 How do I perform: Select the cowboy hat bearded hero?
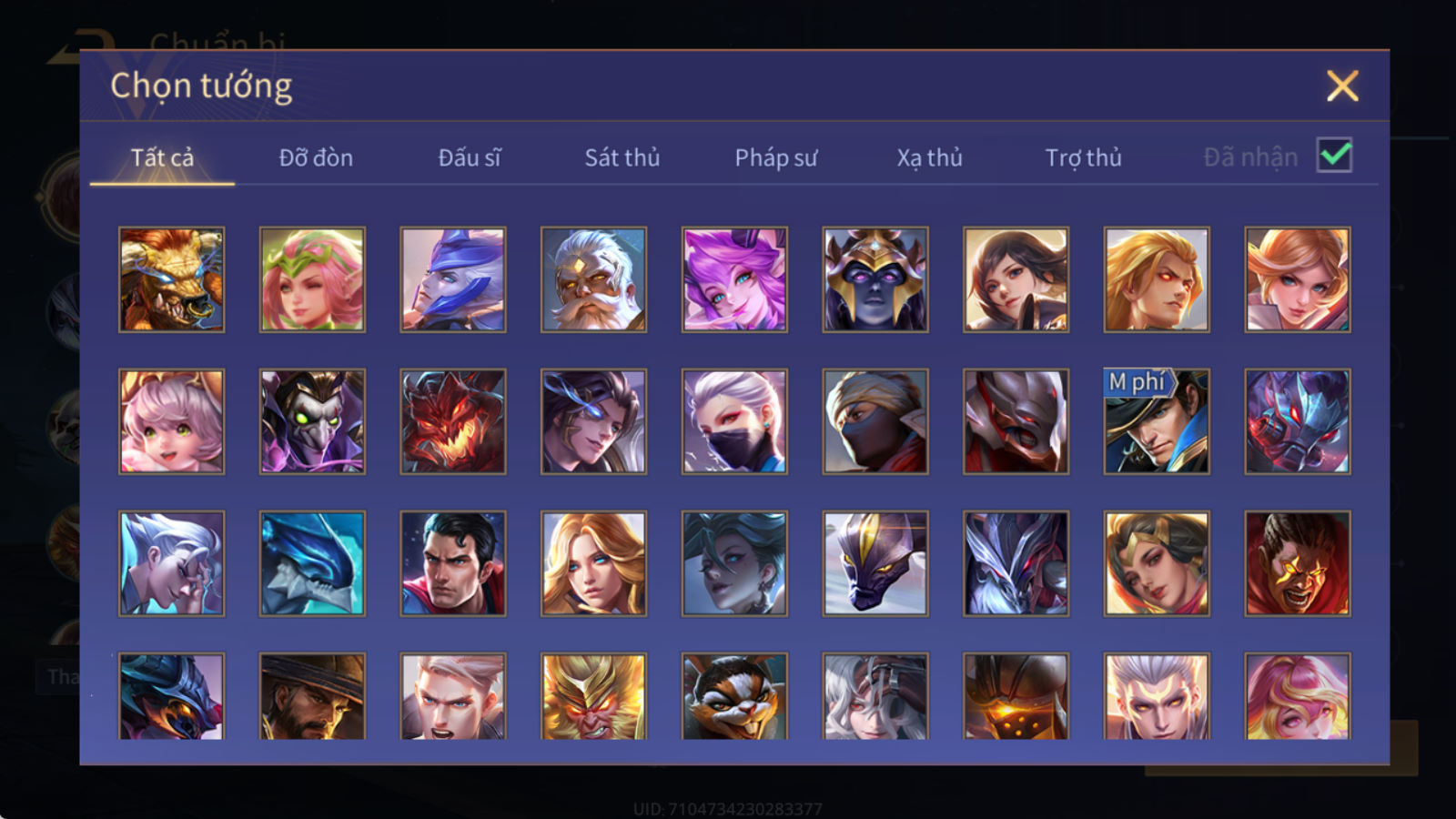coord(312,695)
